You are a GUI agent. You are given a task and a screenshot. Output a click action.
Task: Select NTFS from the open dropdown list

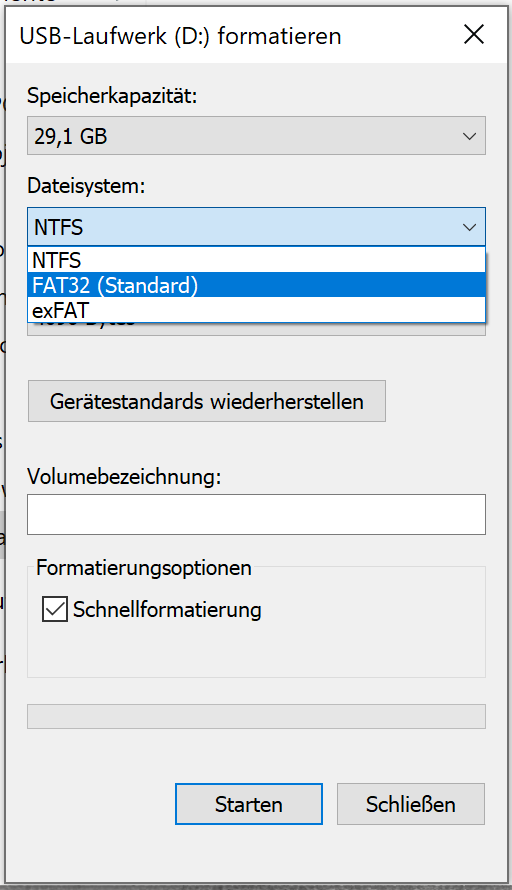(256, 260)
